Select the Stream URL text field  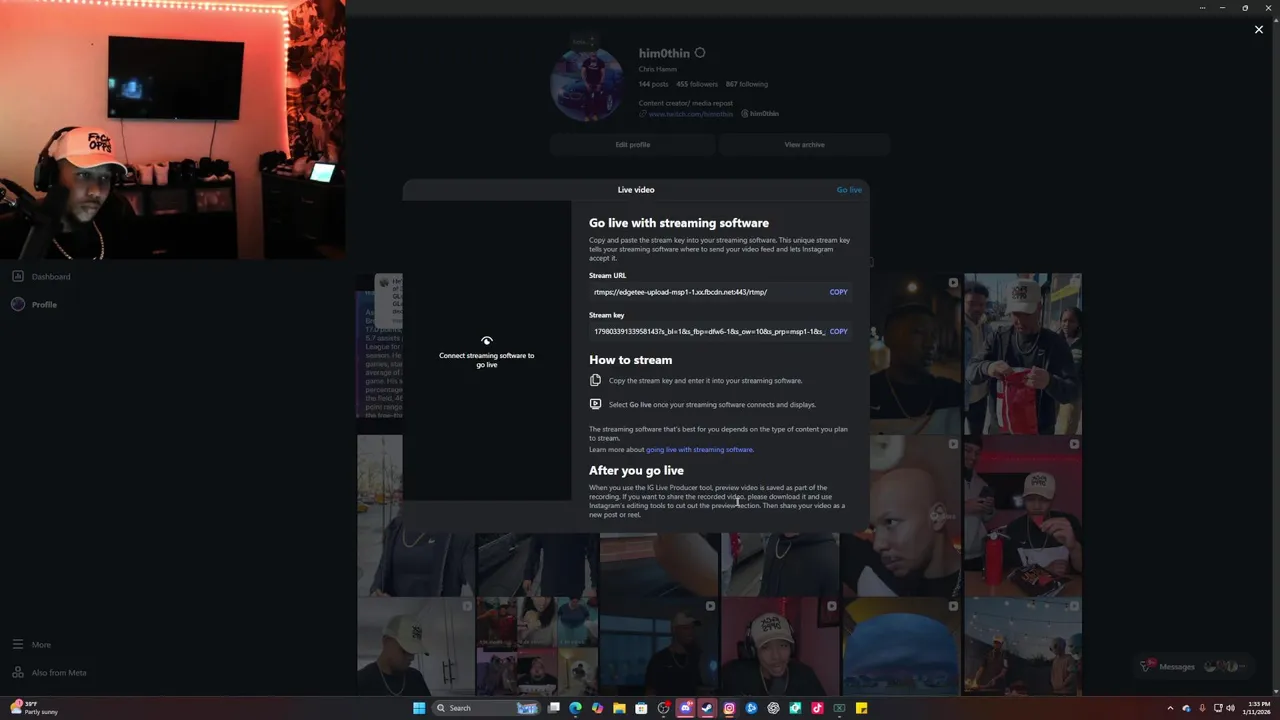[708, 292]
